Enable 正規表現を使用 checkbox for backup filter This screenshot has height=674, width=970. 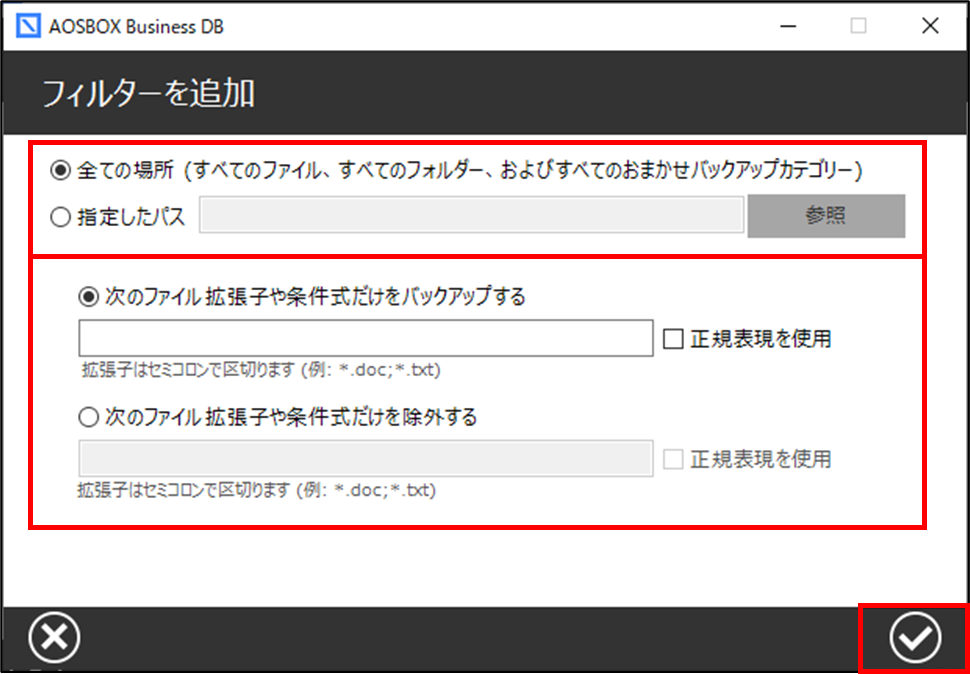point(672,339)
